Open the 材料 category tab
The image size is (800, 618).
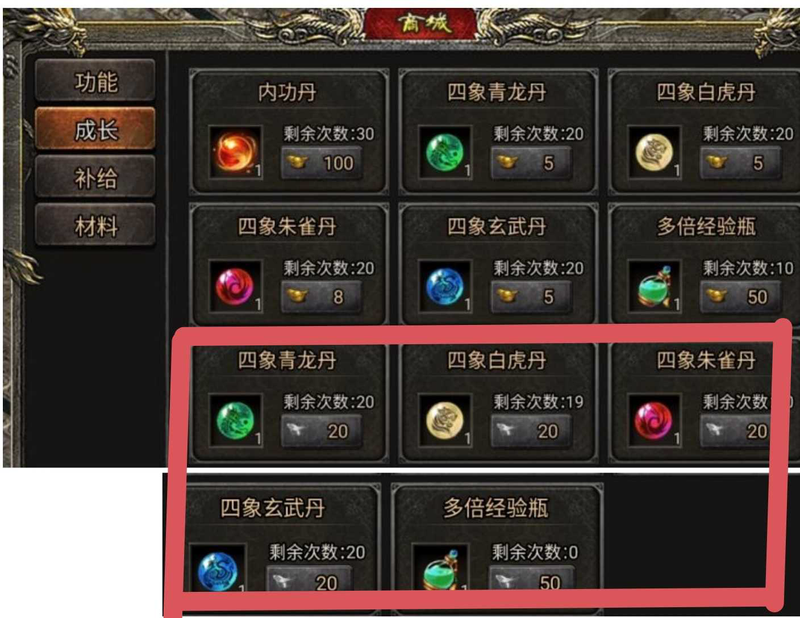tap(95, 225)
